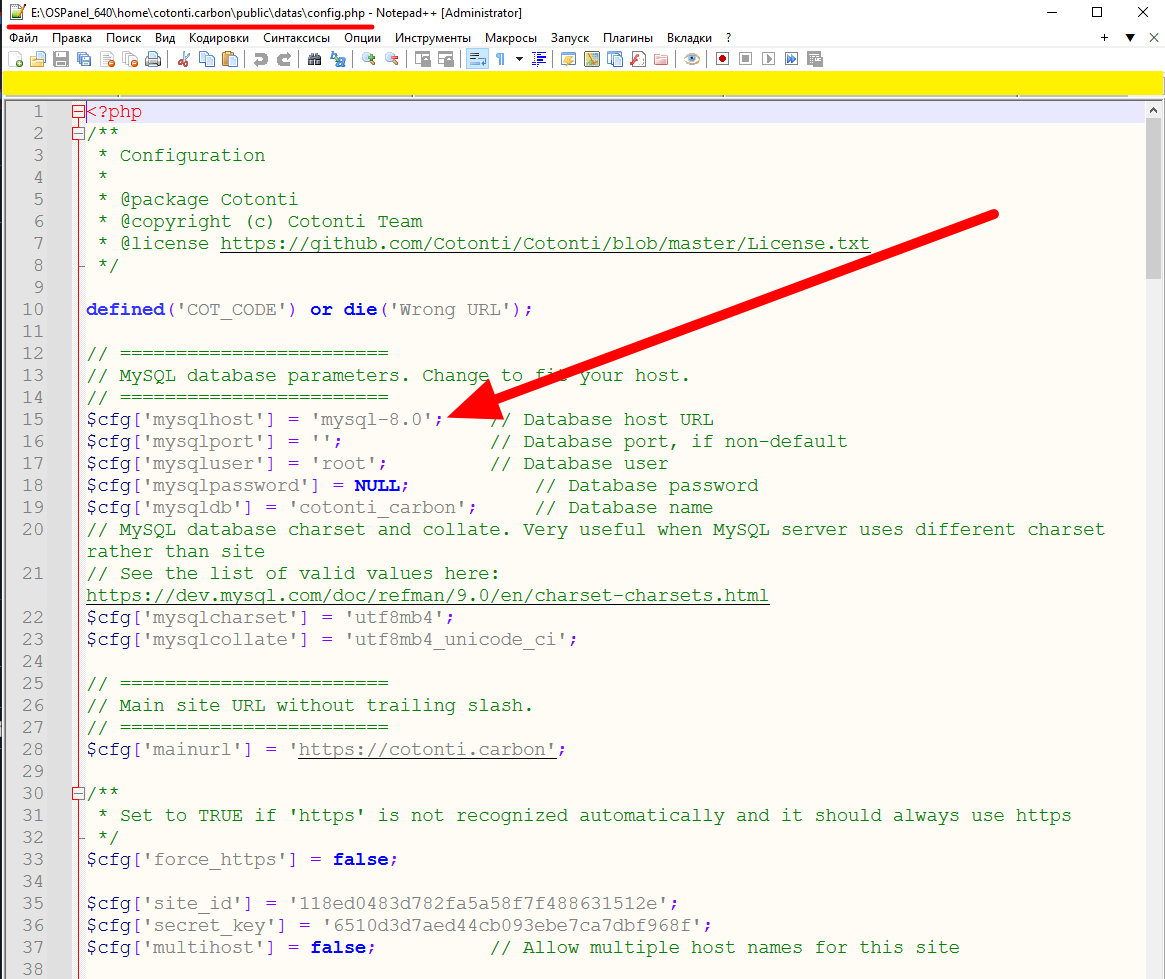The width and height of the screenshot is (1165, 979).
Task: Create a new file with the New icon
Action: [x=15, y=59]
